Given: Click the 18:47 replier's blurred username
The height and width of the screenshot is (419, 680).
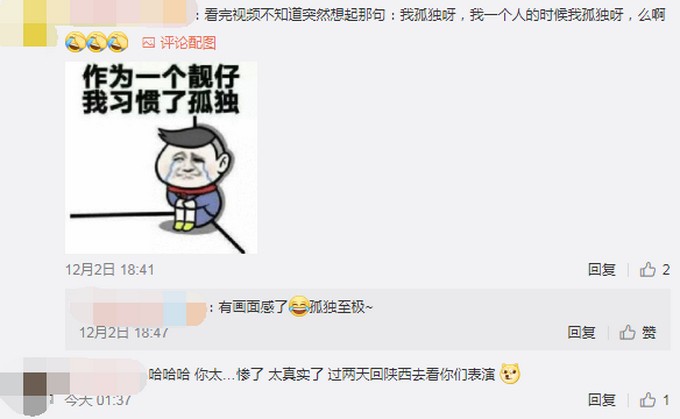Looking at the screenshot, I should pos(138,308).
